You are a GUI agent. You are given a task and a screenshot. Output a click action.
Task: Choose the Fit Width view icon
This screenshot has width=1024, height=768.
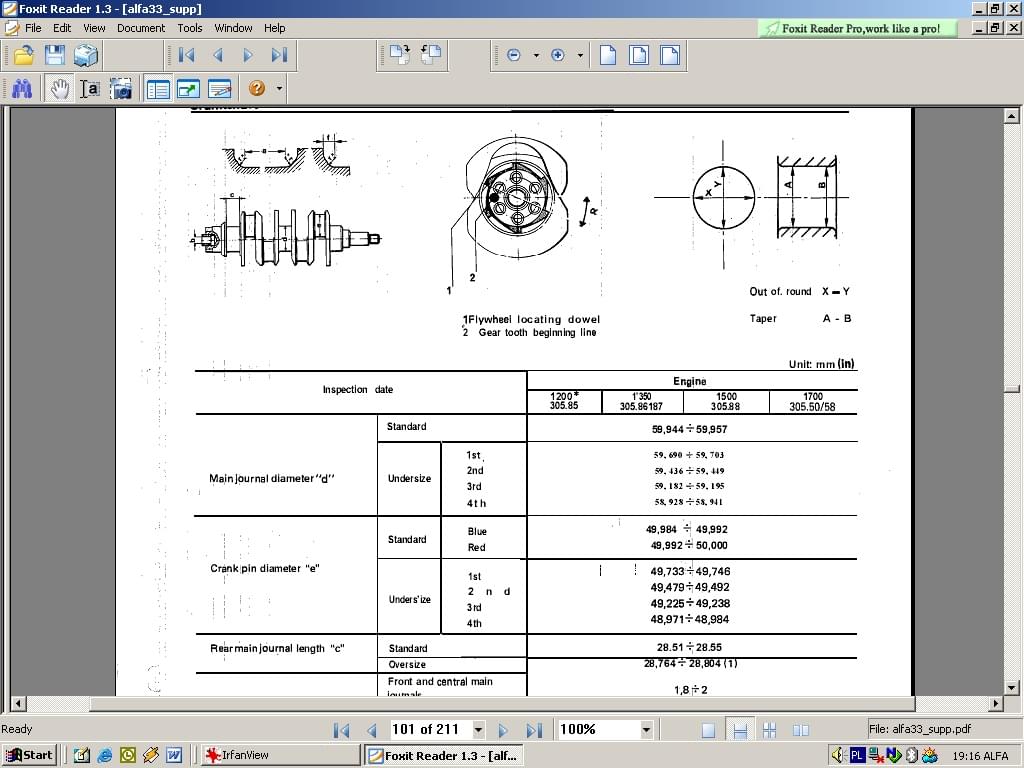[670, 55]
